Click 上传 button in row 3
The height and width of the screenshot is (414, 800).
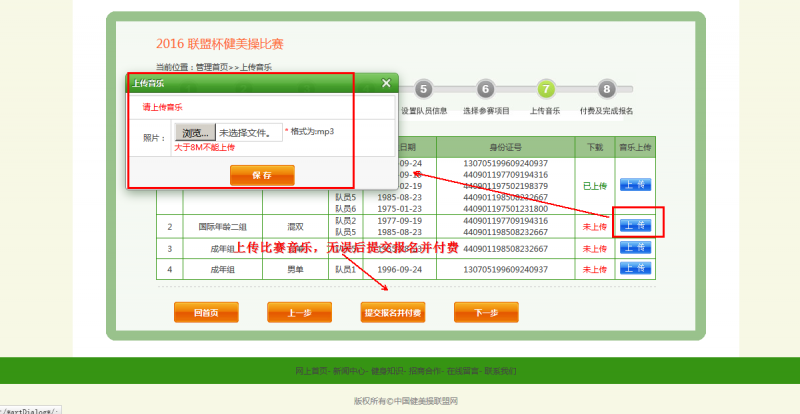point(635,248)
